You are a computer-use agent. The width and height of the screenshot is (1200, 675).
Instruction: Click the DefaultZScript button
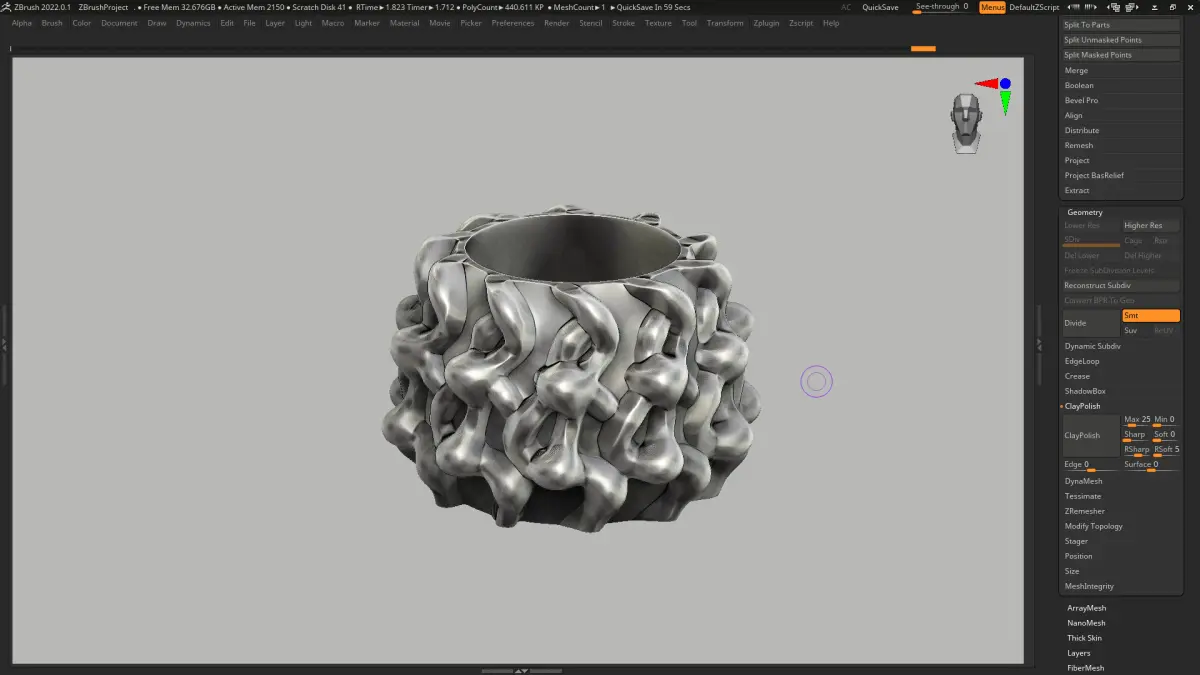click(x=1034, y=7)
